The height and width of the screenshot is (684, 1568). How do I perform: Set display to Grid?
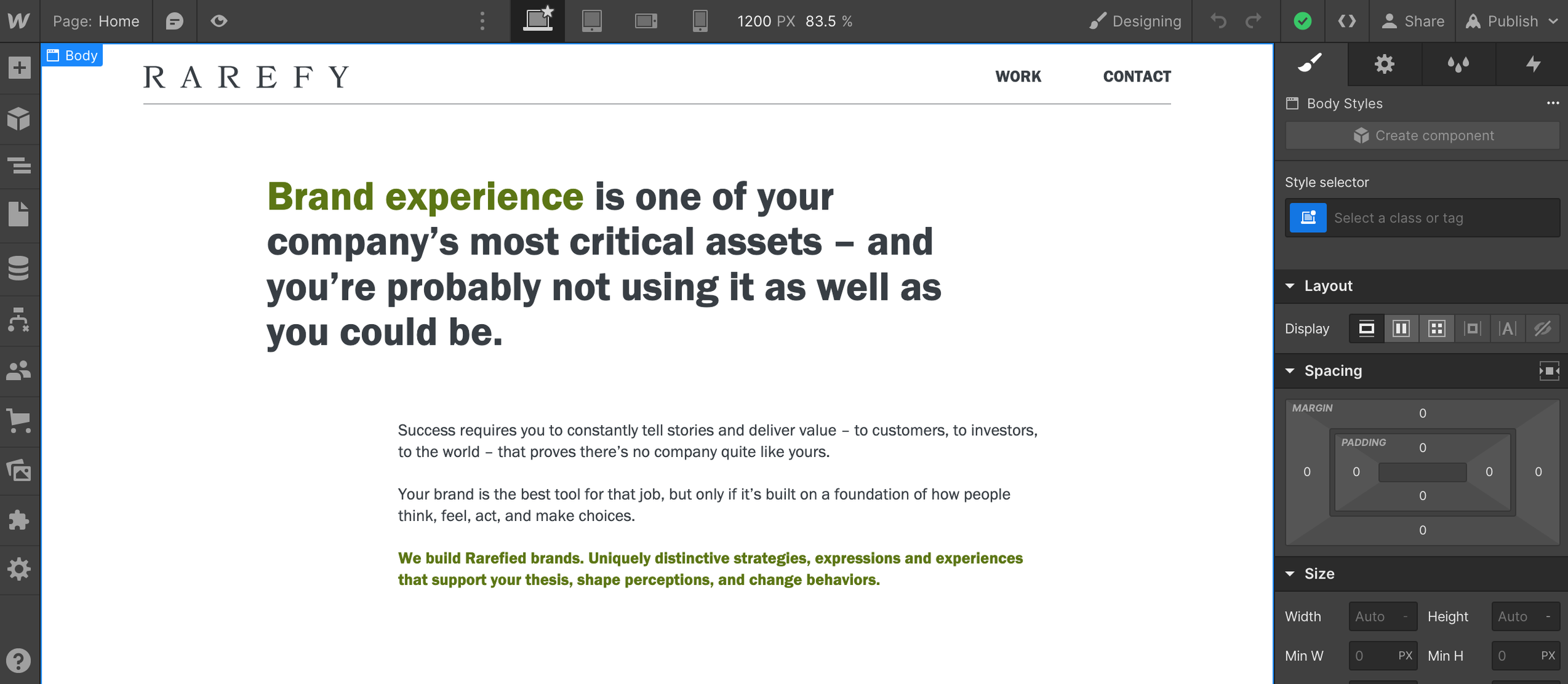1436,329
